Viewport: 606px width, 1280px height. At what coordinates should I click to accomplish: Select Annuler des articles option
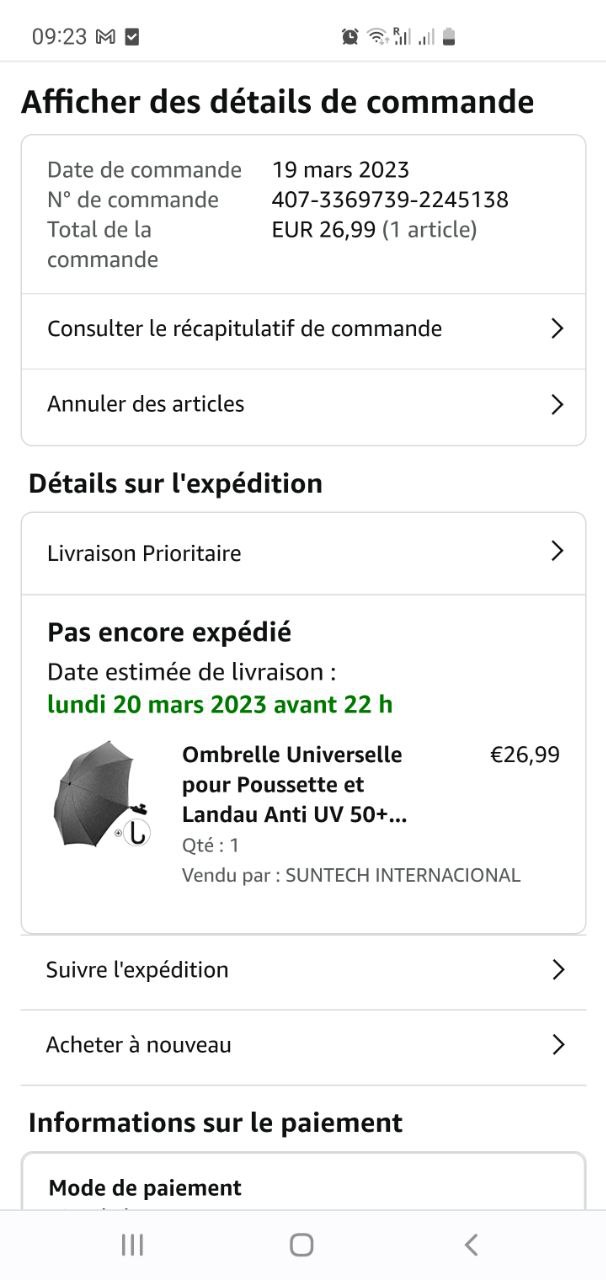point(146,405)
